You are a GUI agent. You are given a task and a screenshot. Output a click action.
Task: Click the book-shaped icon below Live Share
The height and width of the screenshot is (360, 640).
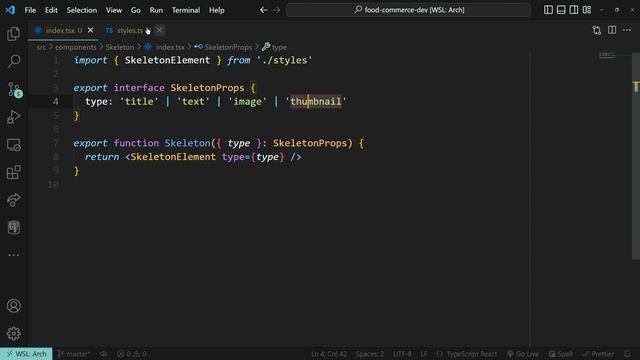point(13,227)
